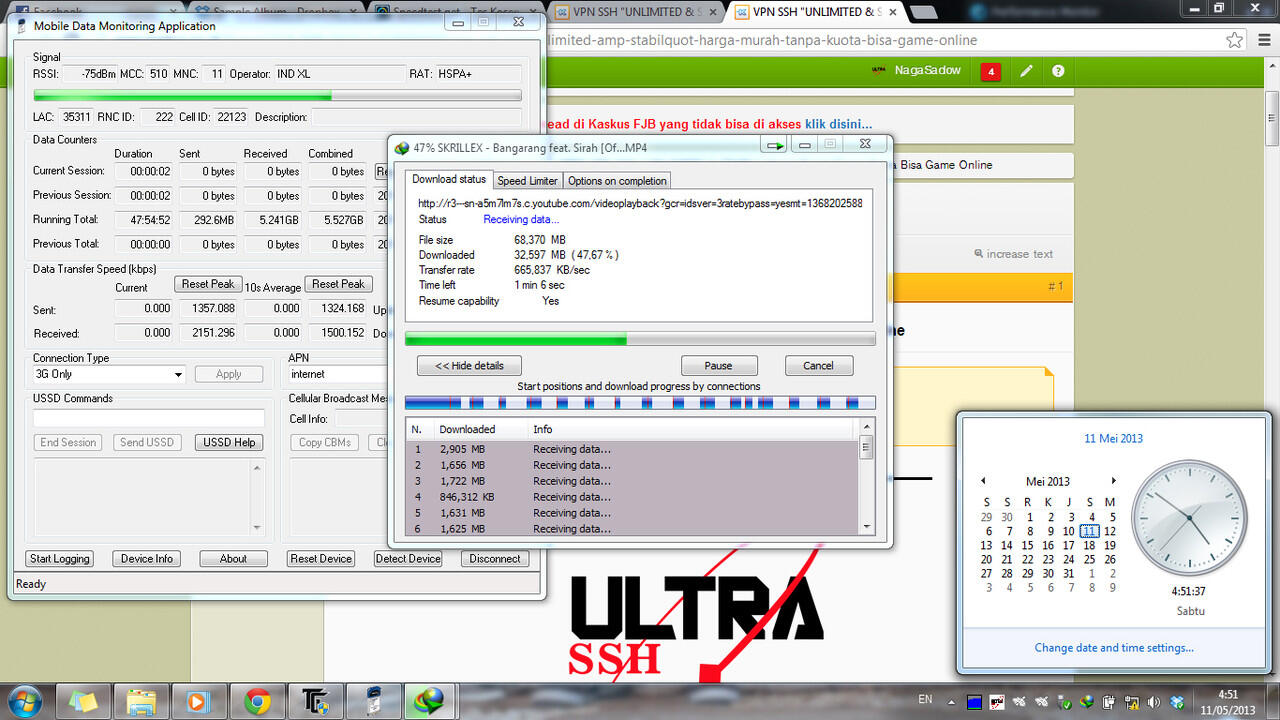1280x720 pixels.
Task: Click the Description field in Signal section
Action: (416, 117)
